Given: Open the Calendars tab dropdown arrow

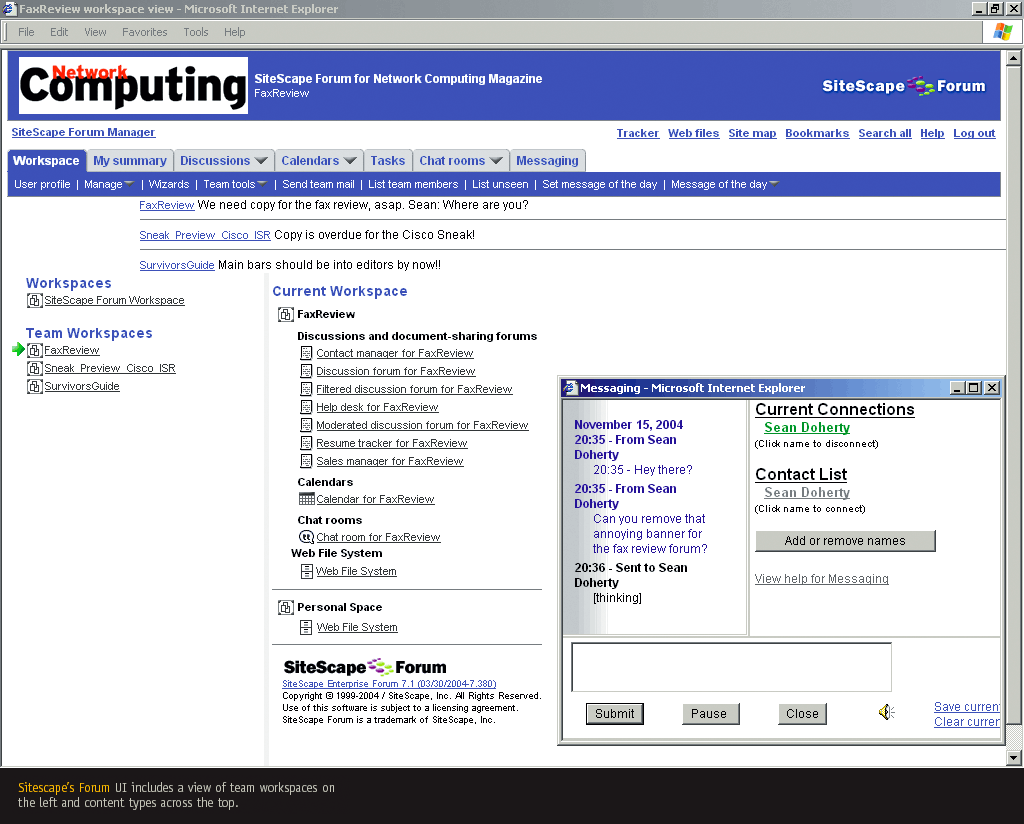Looking at the screenshot, I should 350,161.
